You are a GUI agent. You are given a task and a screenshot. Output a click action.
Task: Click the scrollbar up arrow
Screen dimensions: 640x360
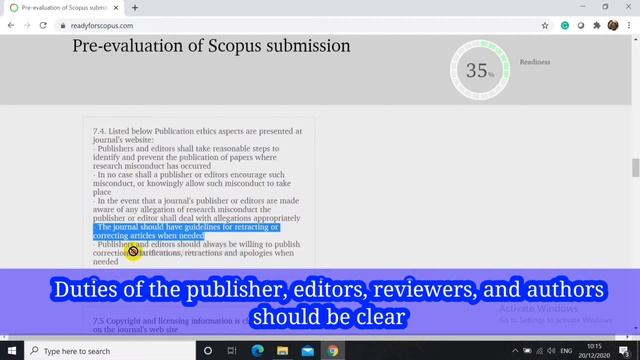coord(636,39)
